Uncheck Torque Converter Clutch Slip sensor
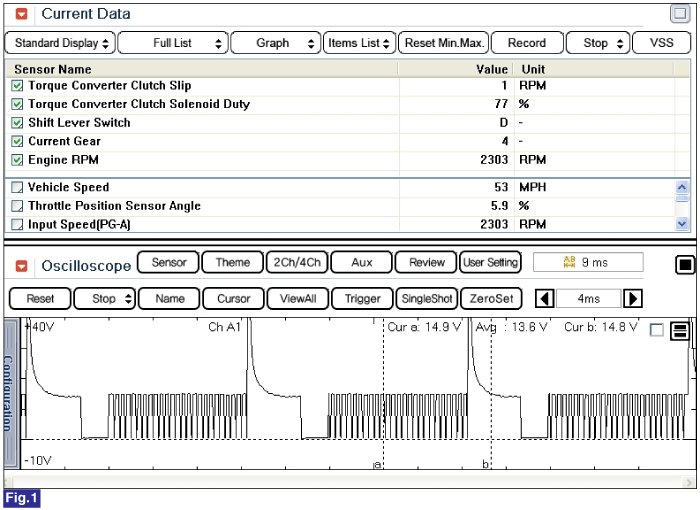The width and height of the screenshot is (700, 510). [17, 85]
